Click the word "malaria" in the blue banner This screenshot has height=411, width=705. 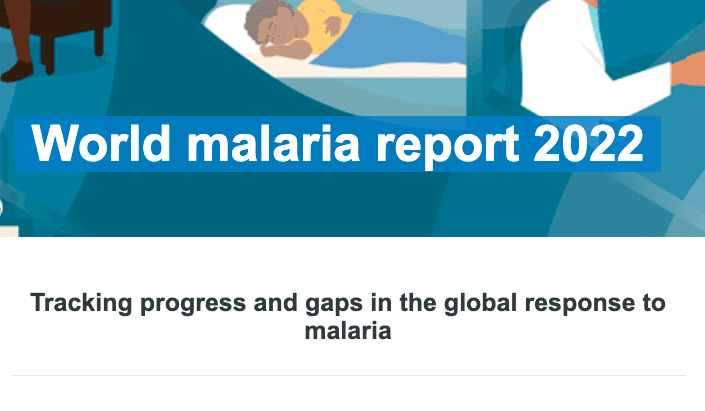(273, 143)
